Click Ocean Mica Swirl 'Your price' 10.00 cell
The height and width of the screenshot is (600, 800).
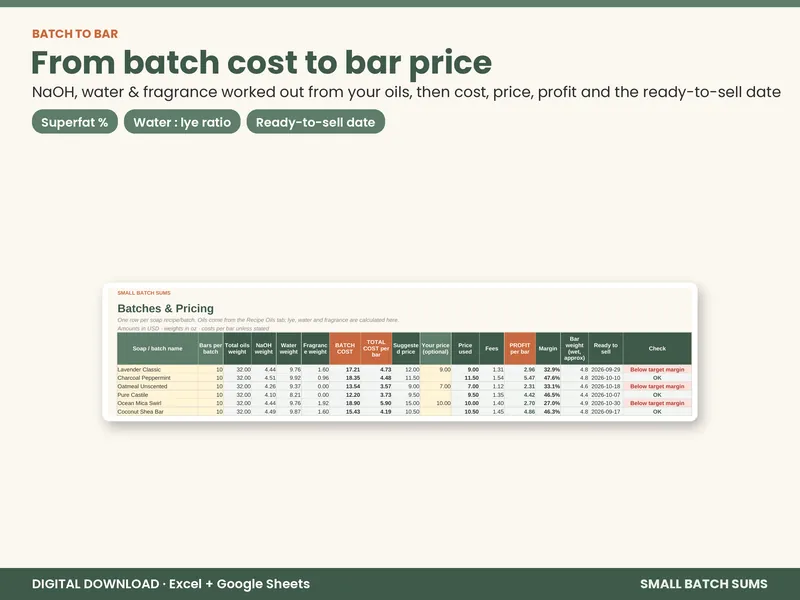[436, 403]
